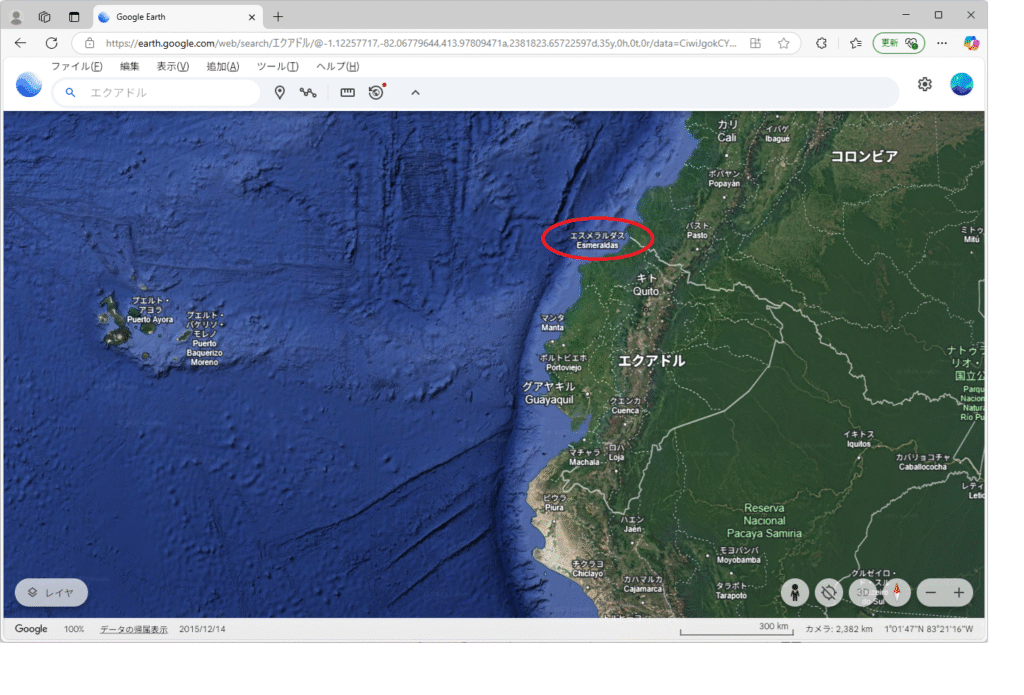Go back with the browser back arrow
Viewport: 1024px width, 695px height.
coord(20,43)
